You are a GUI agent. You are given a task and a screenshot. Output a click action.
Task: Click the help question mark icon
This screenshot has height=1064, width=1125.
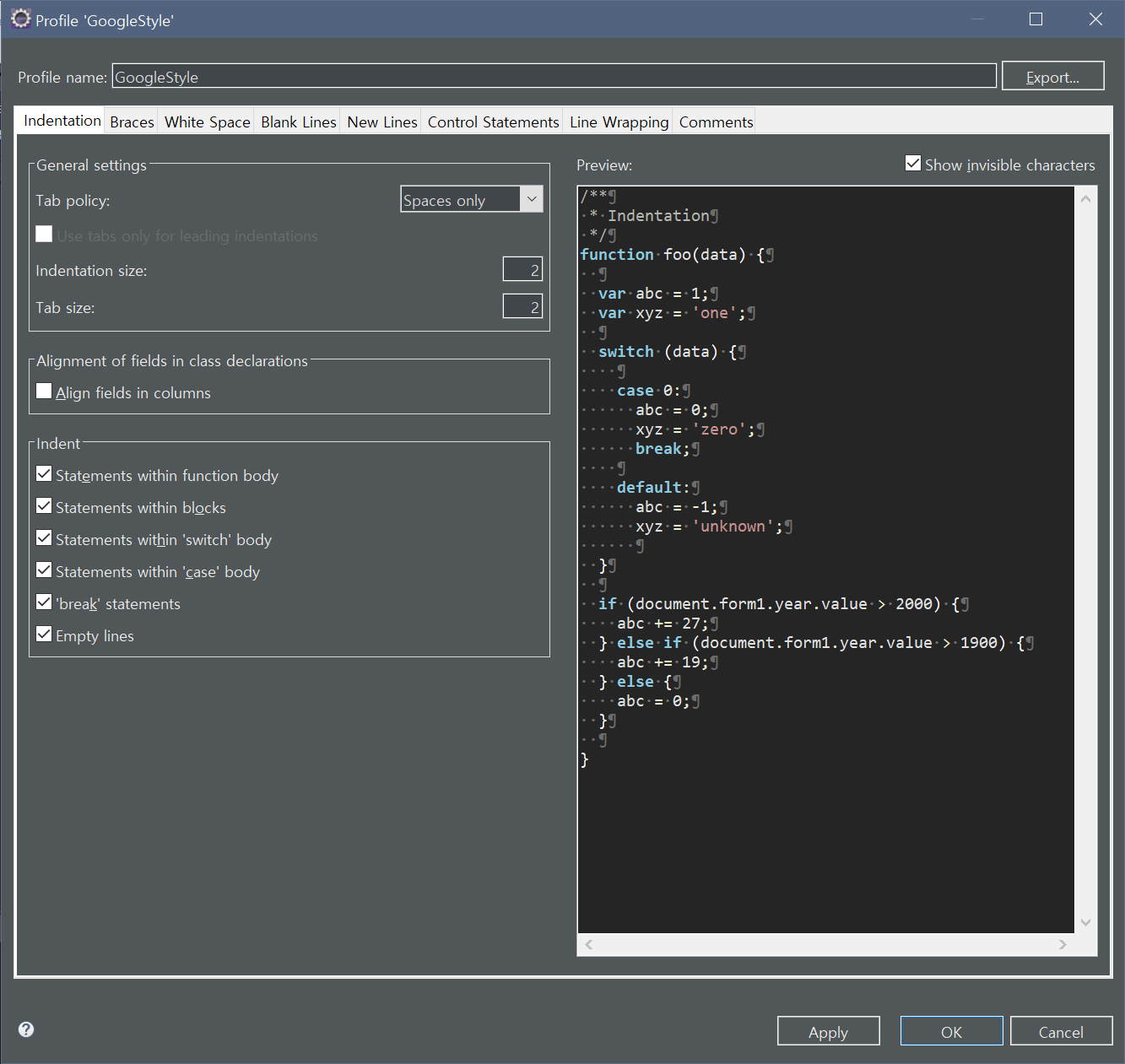(x=26, y=1029)
